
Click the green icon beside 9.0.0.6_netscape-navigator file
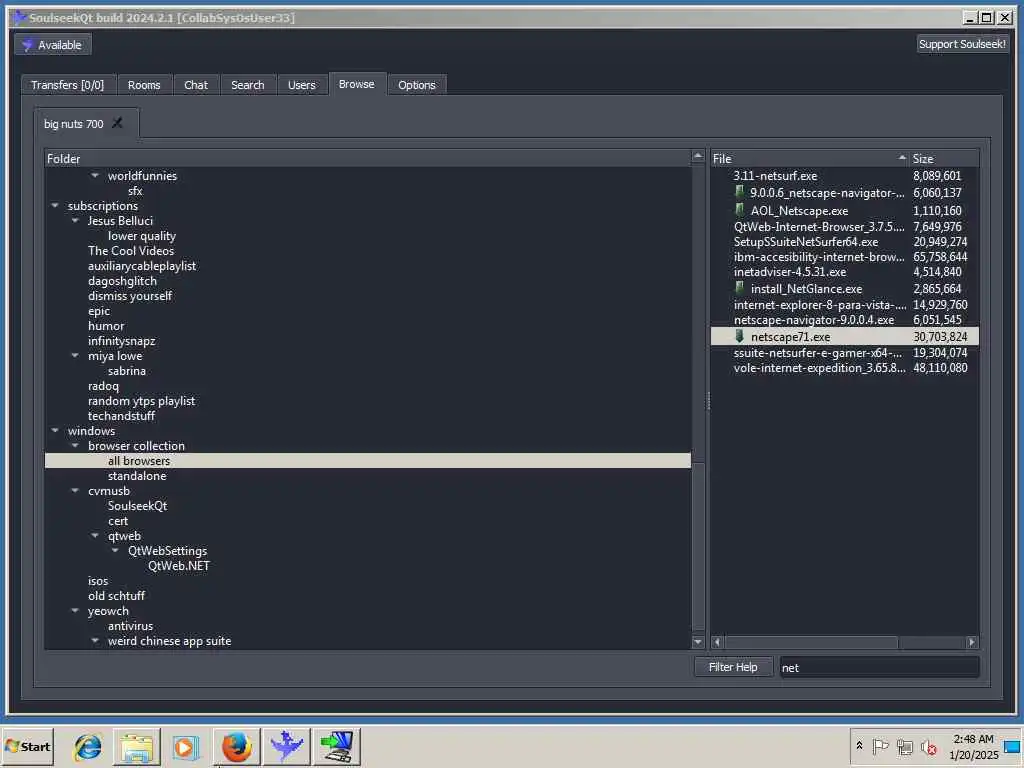739,192
